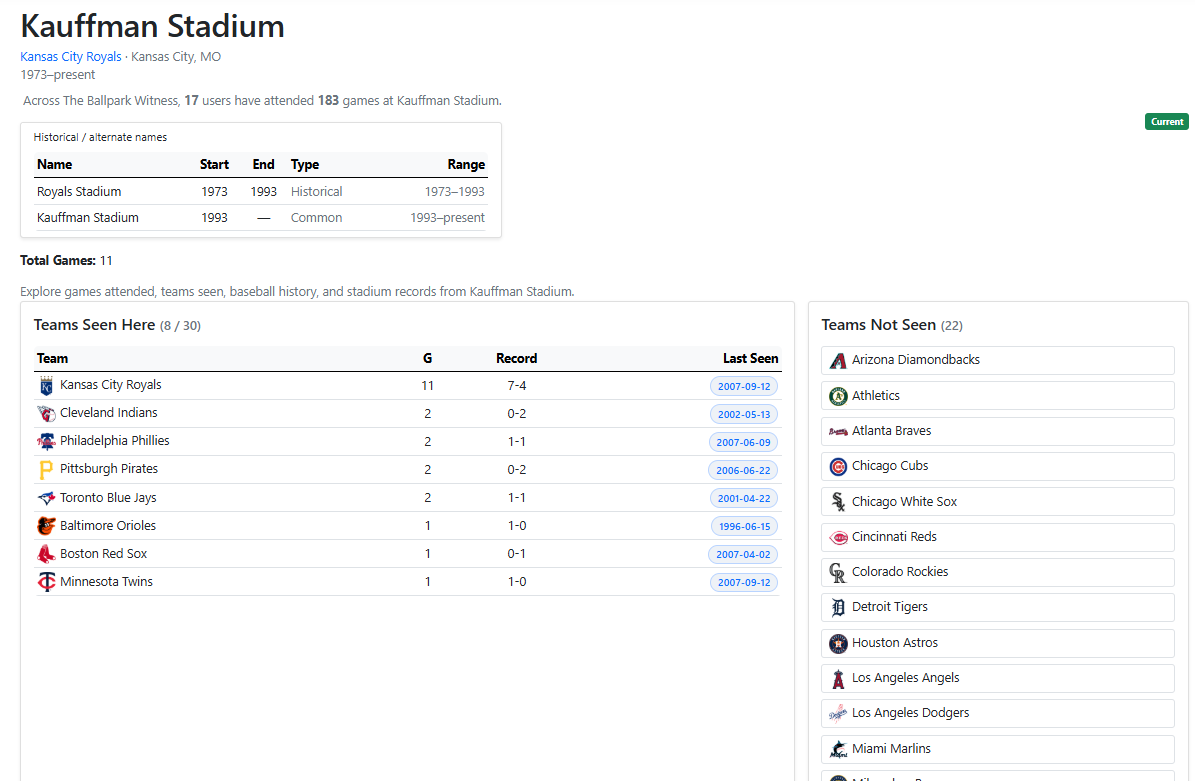
Task: Select the Atlanta Braves text in not-seen list
Action: click(x=891, y=431)
